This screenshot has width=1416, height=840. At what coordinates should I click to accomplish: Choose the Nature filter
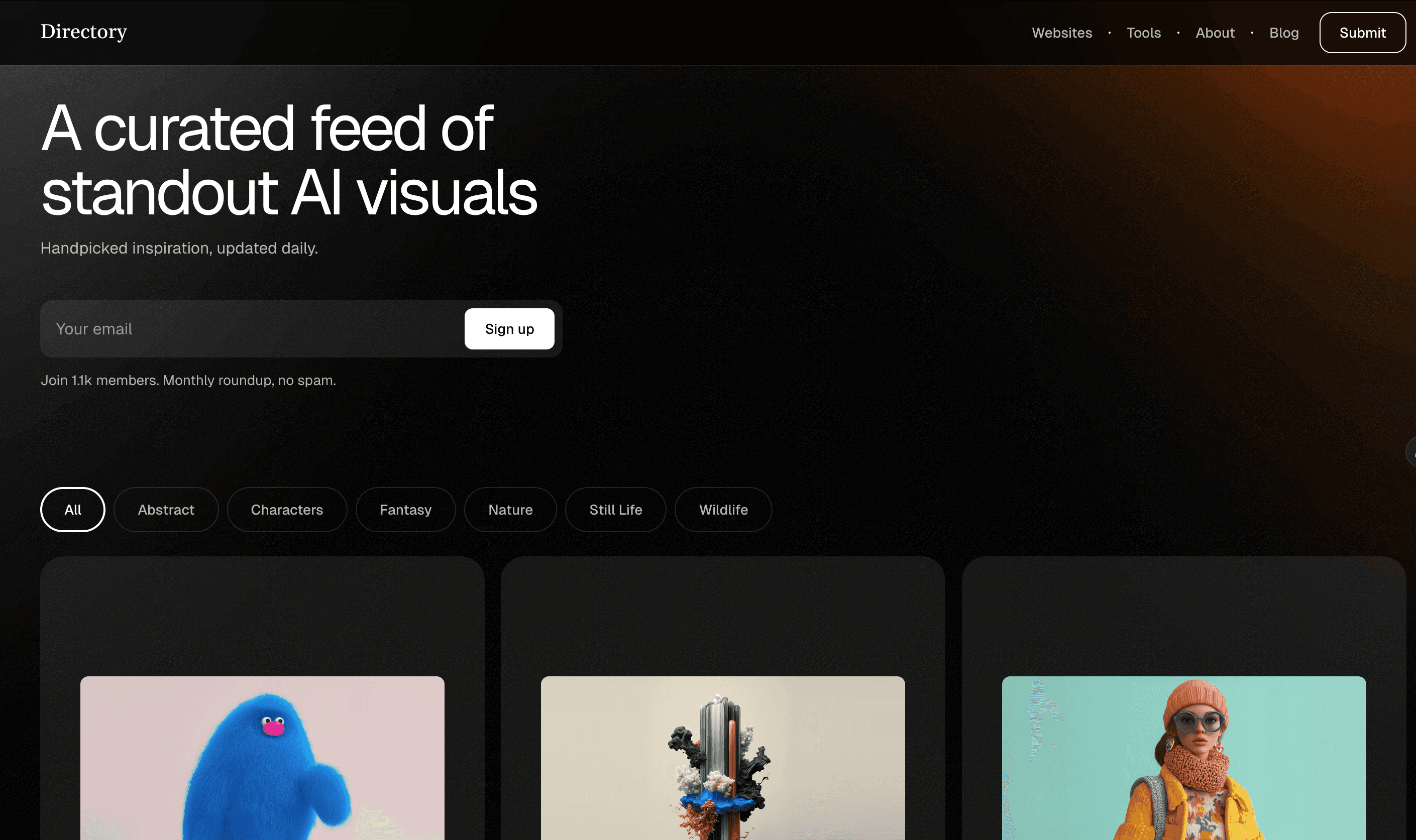[510, 510]
